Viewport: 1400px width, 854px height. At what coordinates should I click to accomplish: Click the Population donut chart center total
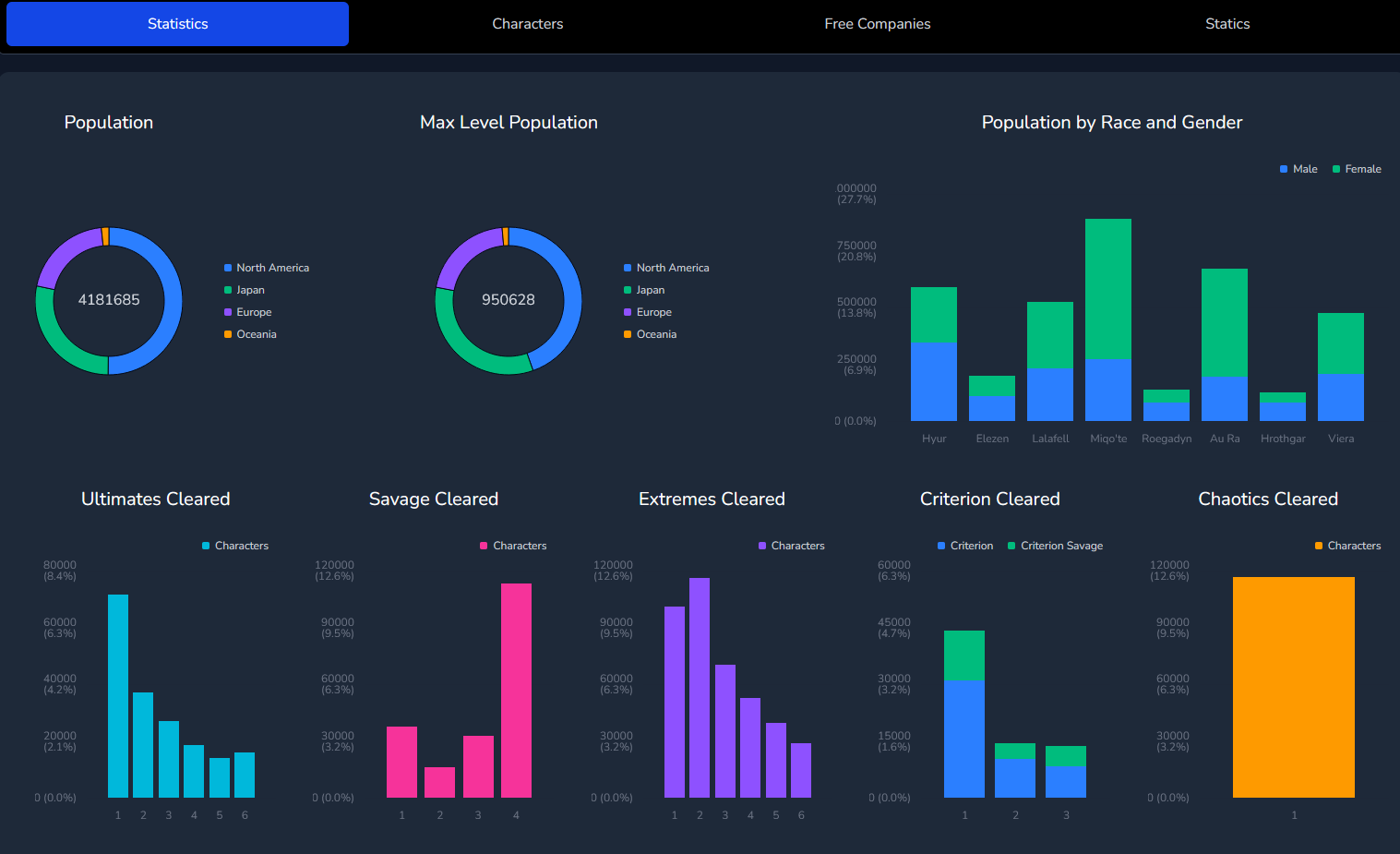point(109,300)
